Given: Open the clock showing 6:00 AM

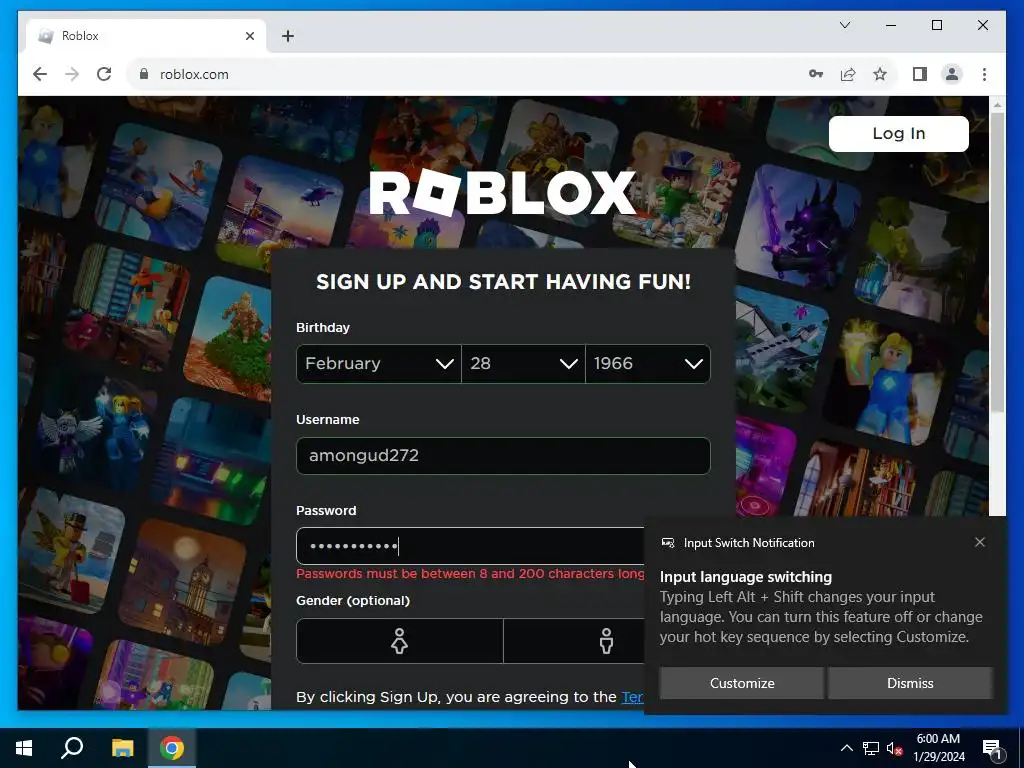Looking at the screenshot, I should pyautogui.click(x=938, y=748).
